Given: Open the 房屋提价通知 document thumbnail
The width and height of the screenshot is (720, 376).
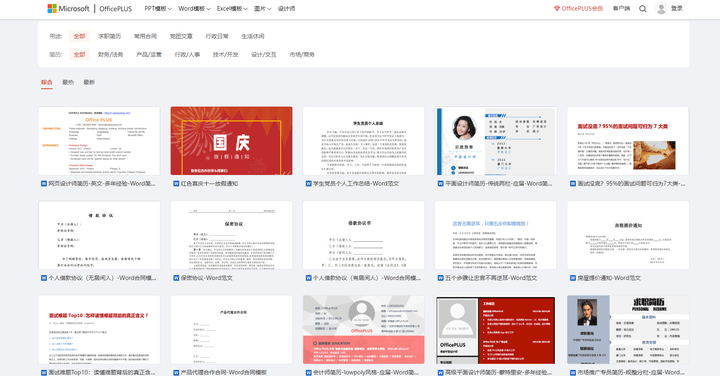Looking at the screenshot, I should point(628,235).
